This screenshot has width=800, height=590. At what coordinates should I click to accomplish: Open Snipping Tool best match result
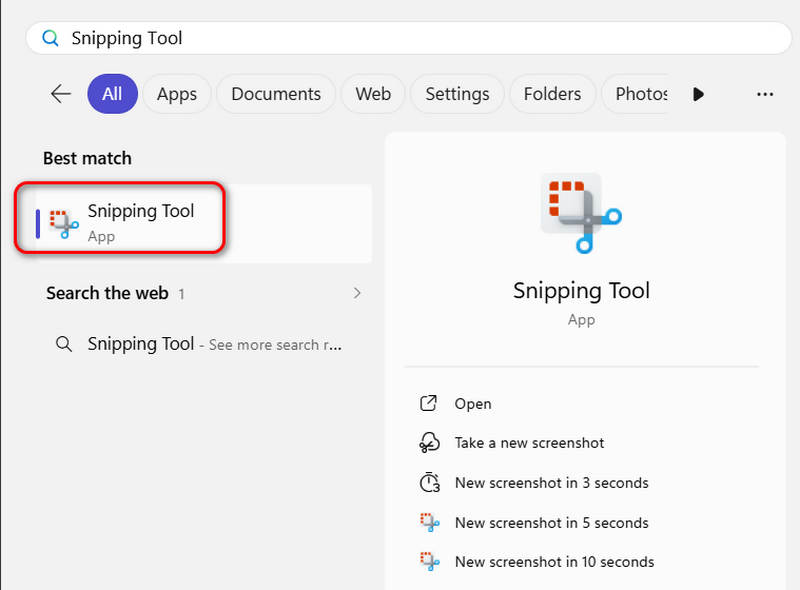coord(204,224)
